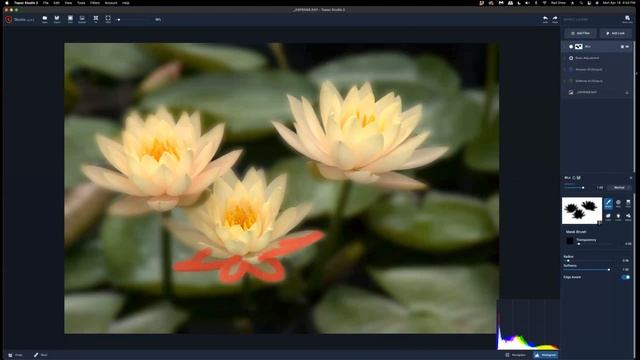Open the Help menu
The height and width of the screenshot is (360, 640).
click(126, 3)
